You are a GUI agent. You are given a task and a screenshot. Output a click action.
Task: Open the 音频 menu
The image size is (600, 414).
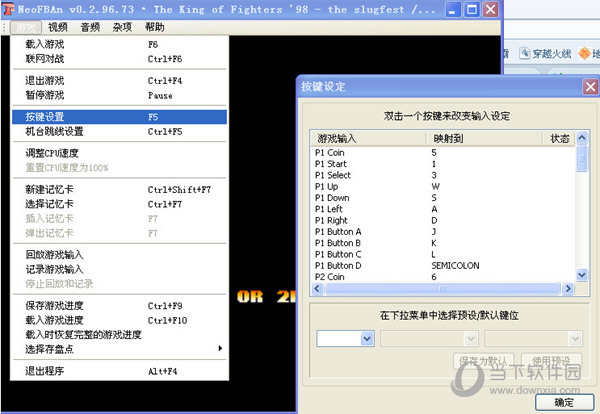pos(90,27)
